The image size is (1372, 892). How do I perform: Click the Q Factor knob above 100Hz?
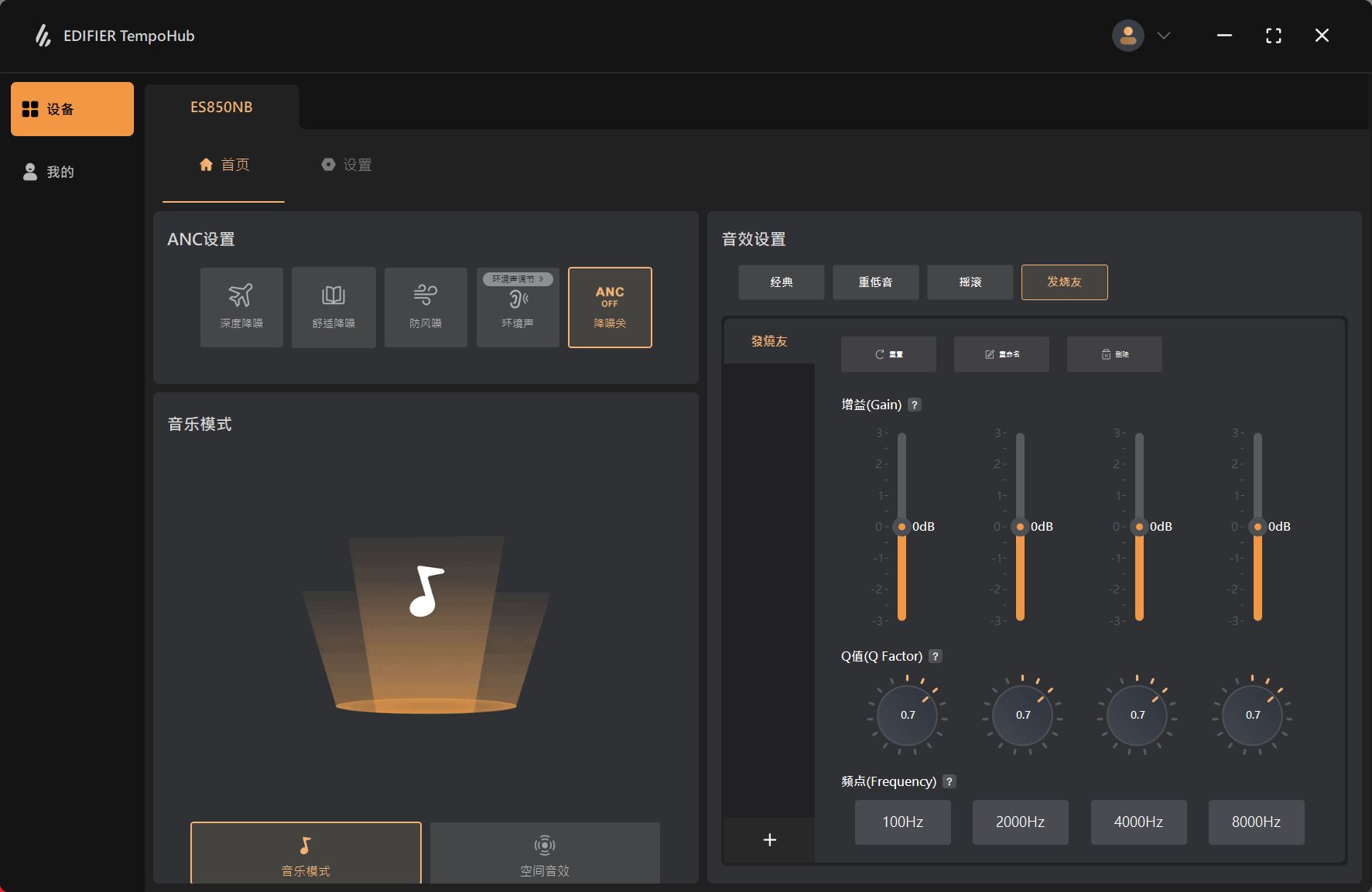coord(908,715)
